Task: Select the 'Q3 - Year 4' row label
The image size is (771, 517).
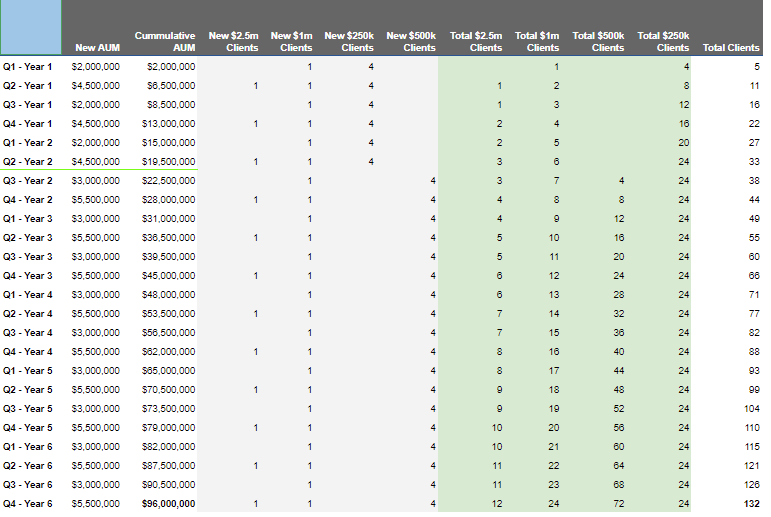Action: (28, 333)
